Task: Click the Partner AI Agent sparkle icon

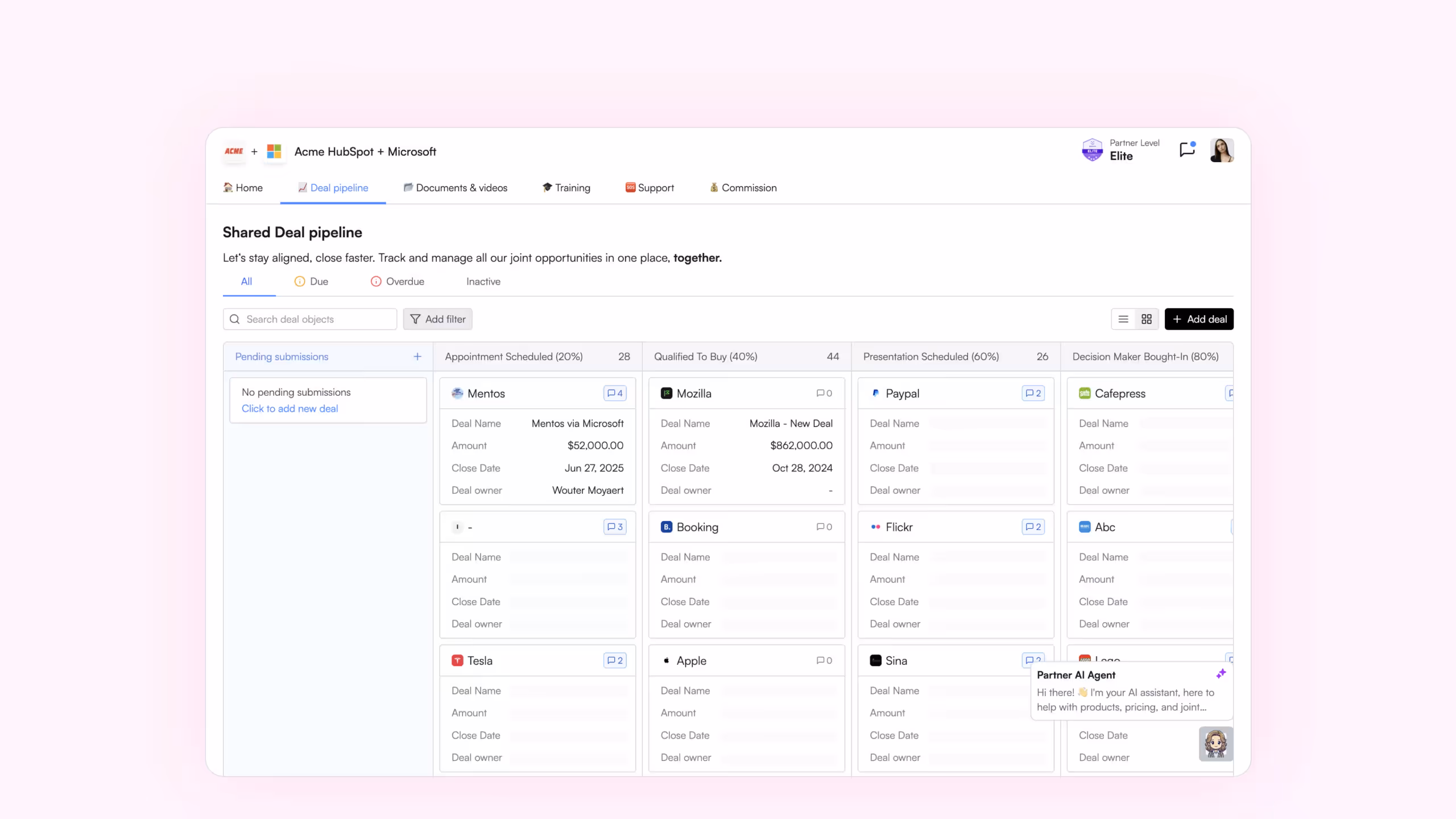Action: pyautogui.click(x=1221, y=674)
